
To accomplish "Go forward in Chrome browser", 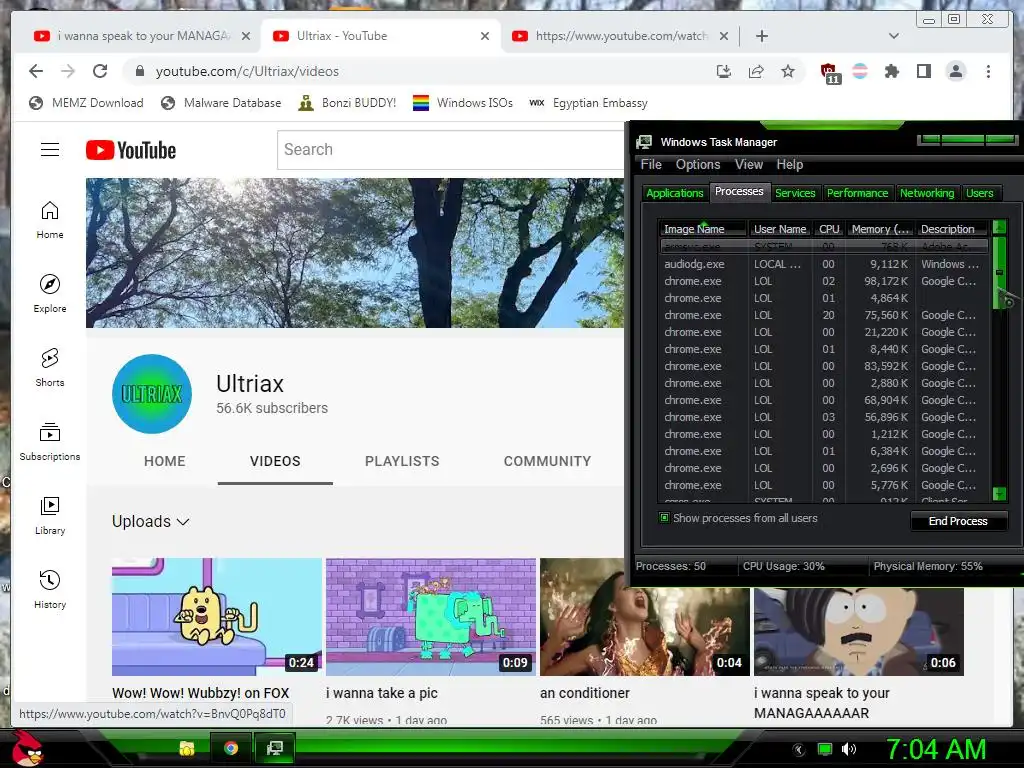I will tap(68, 71).
